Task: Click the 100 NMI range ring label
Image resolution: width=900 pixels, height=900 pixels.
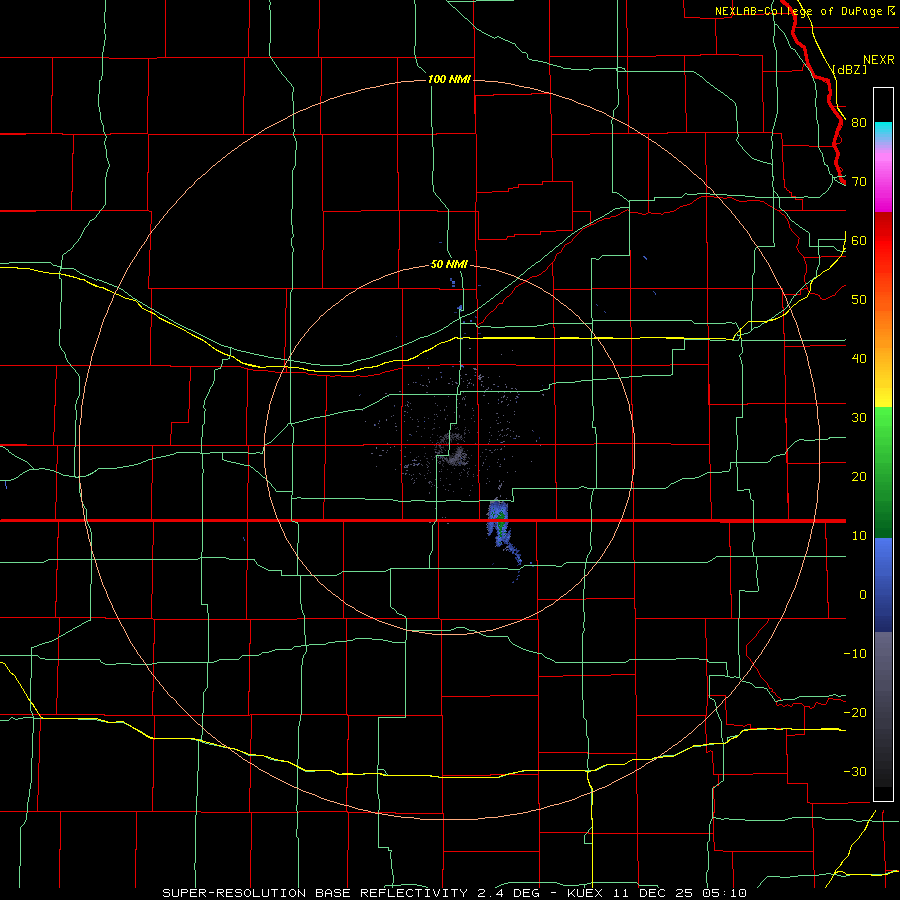Action: [x=449, y=79]
